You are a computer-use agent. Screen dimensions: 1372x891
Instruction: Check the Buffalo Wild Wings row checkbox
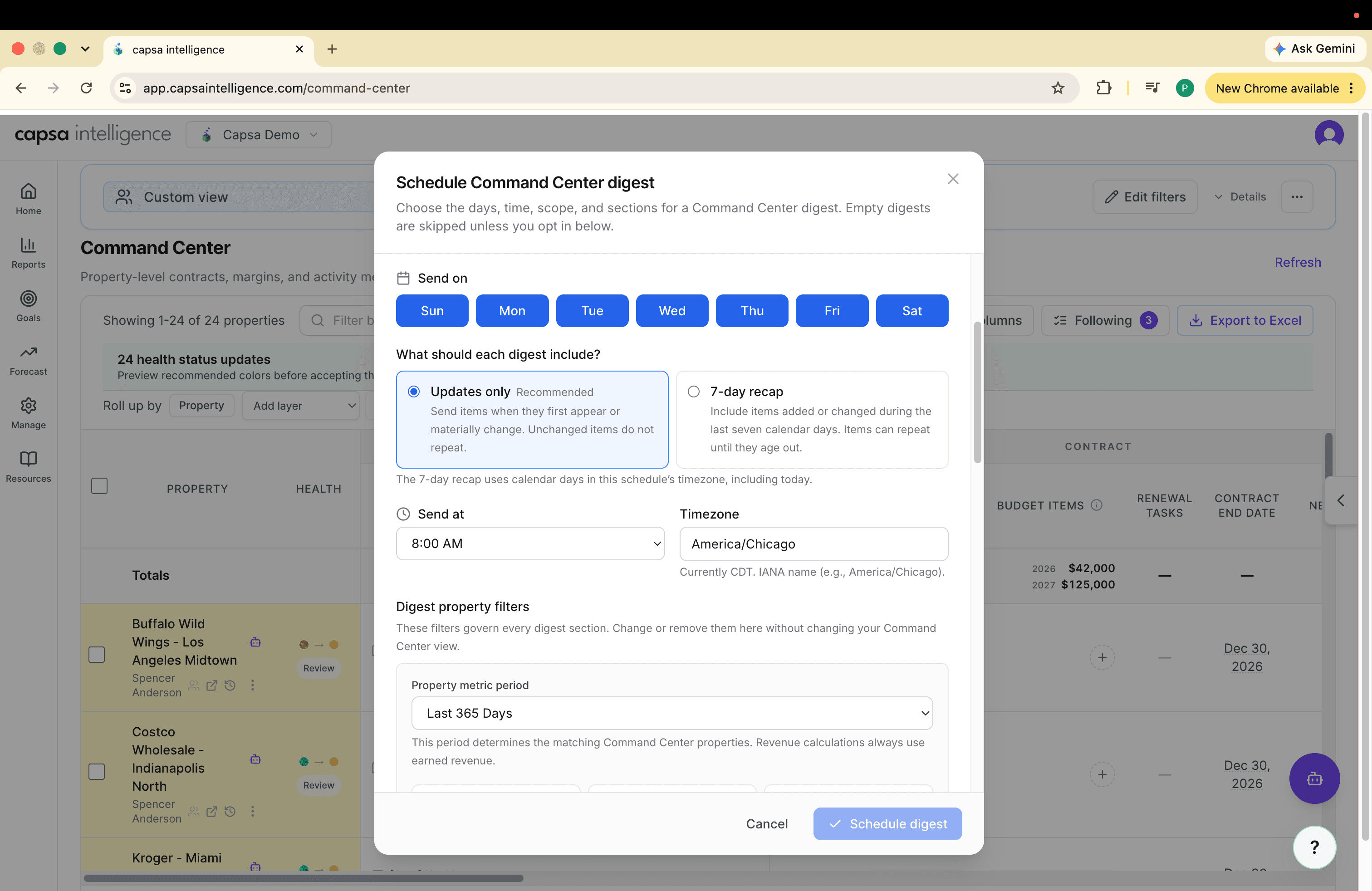click(x=97, y=655)
